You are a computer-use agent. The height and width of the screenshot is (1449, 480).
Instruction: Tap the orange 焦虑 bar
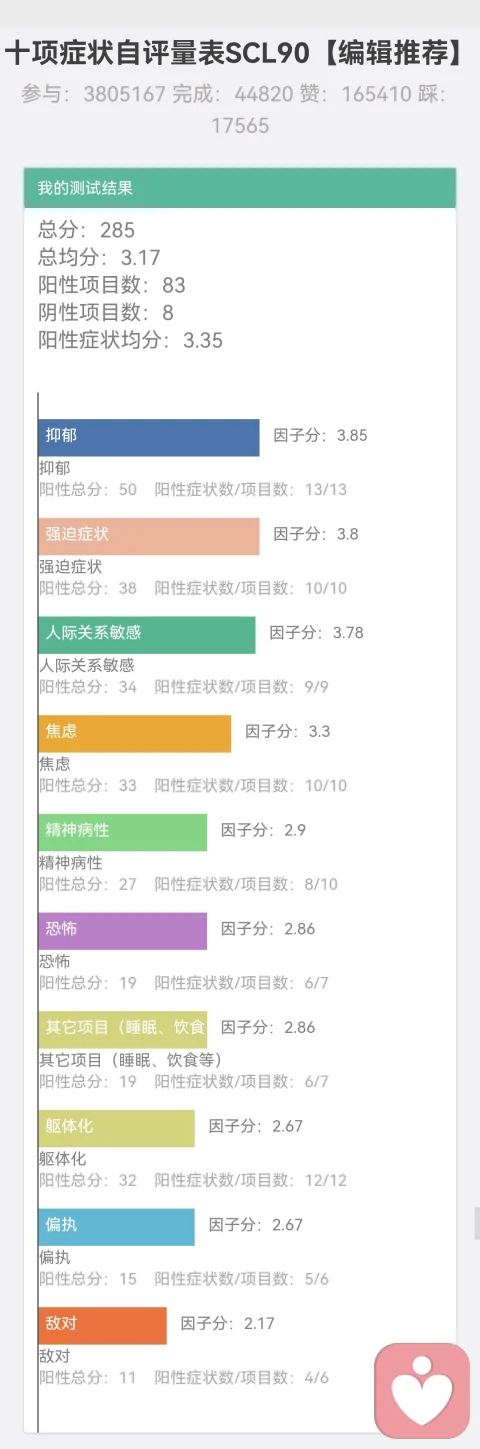(135, 732)
